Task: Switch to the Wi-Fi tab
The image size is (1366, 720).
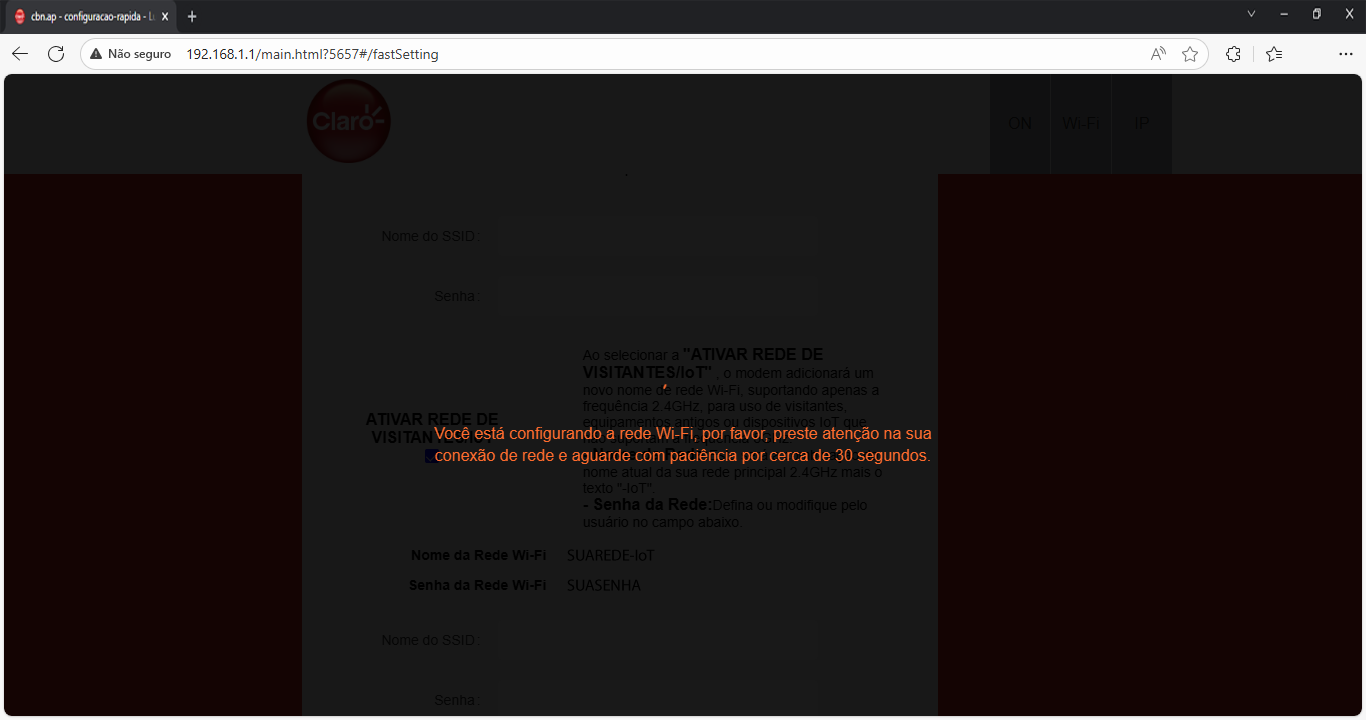Action: [x=1080, y=124]
